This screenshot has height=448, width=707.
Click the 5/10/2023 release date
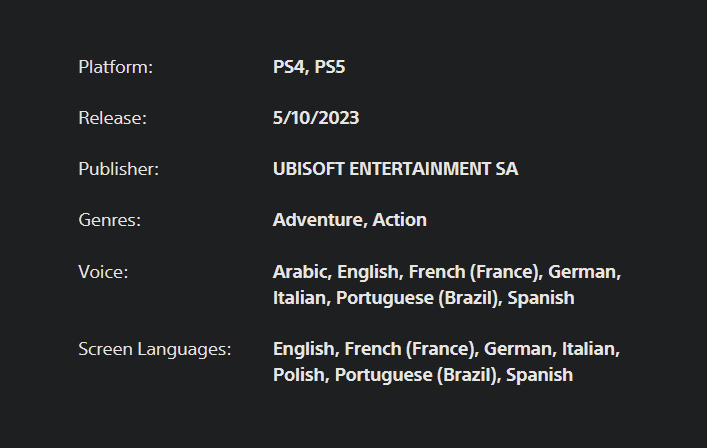tap(316, 118)
